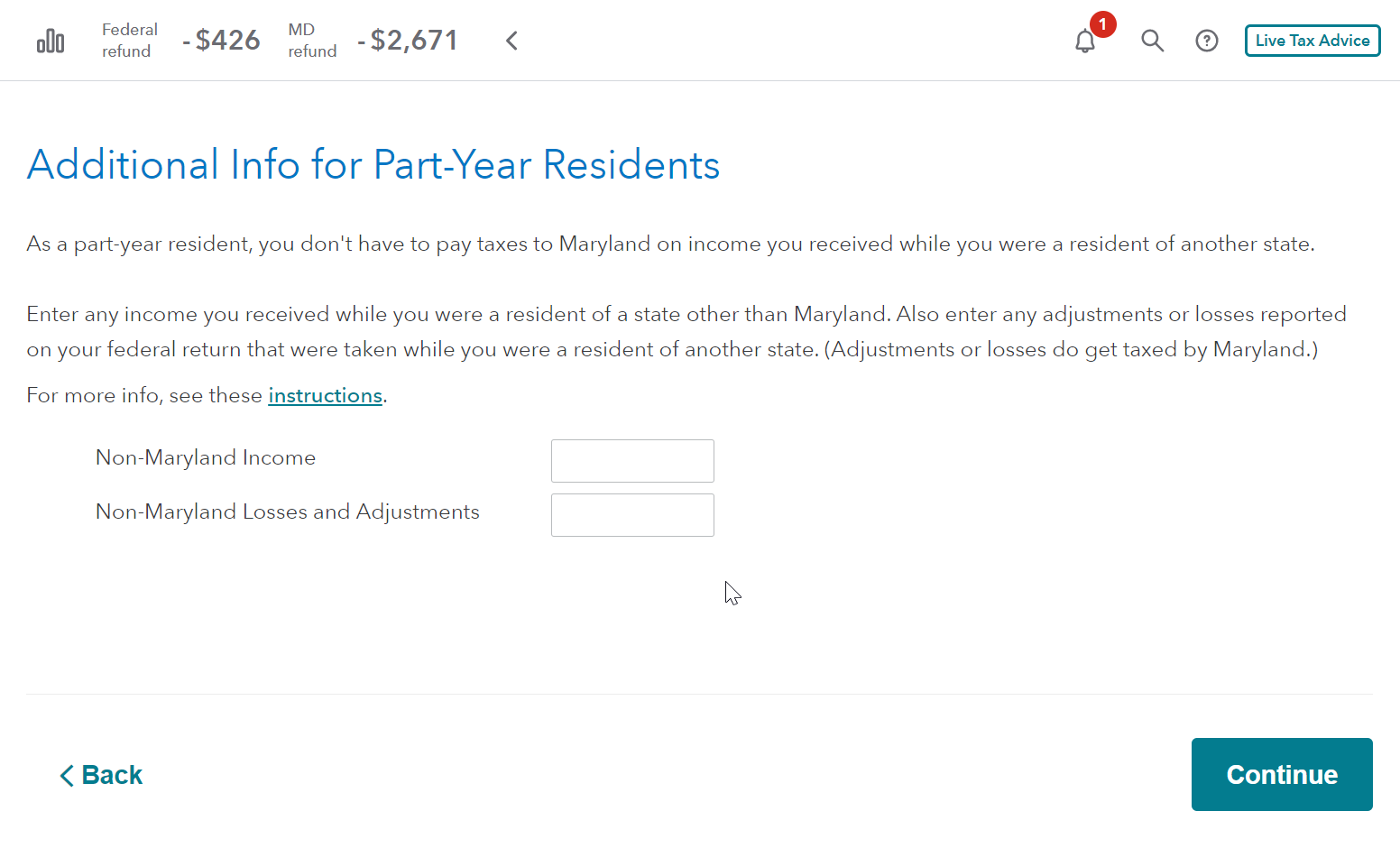Click the -$426 federal refund amount
The image size is (1400, 848).
(222, 41)
